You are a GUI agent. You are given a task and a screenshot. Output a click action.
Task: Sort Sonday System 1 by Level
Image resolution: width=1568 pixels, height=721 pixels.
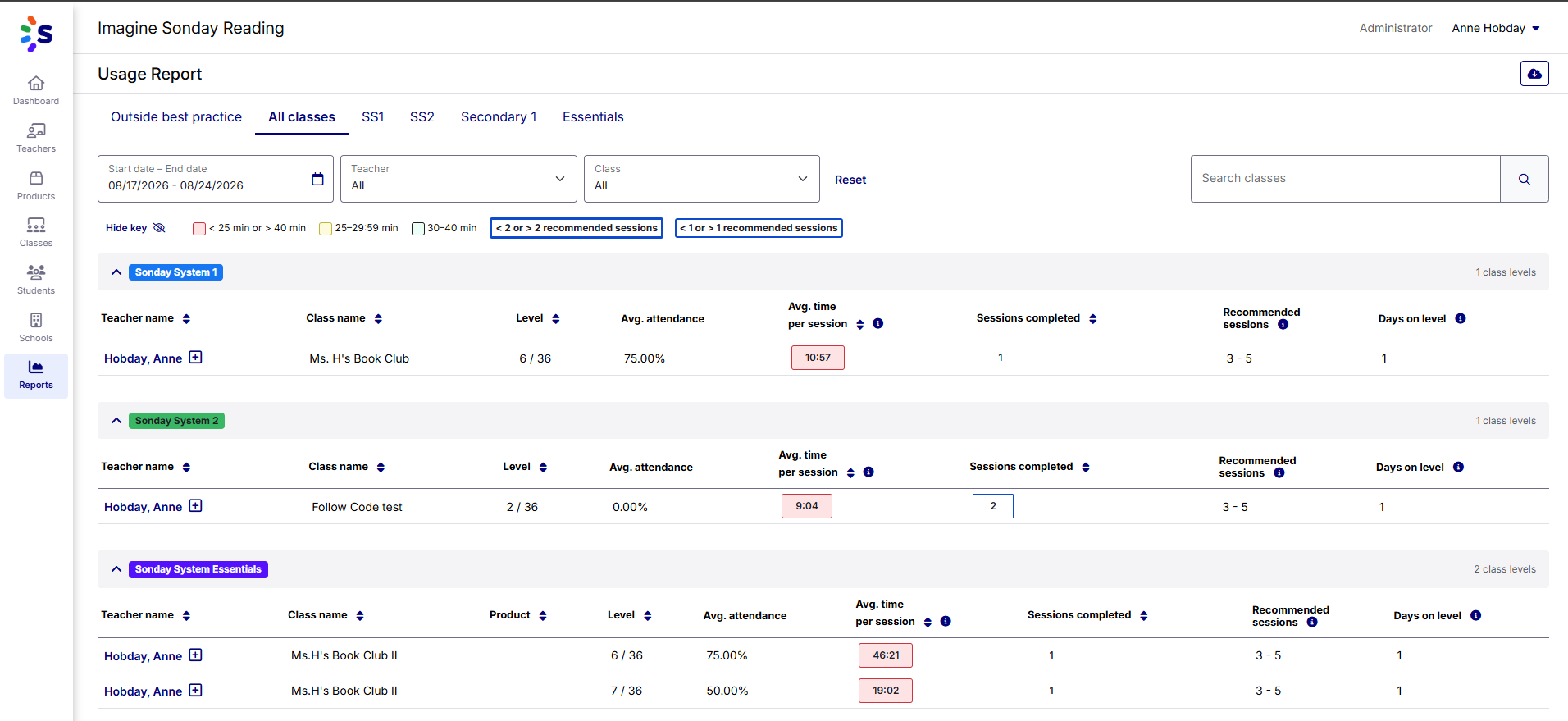556,319
